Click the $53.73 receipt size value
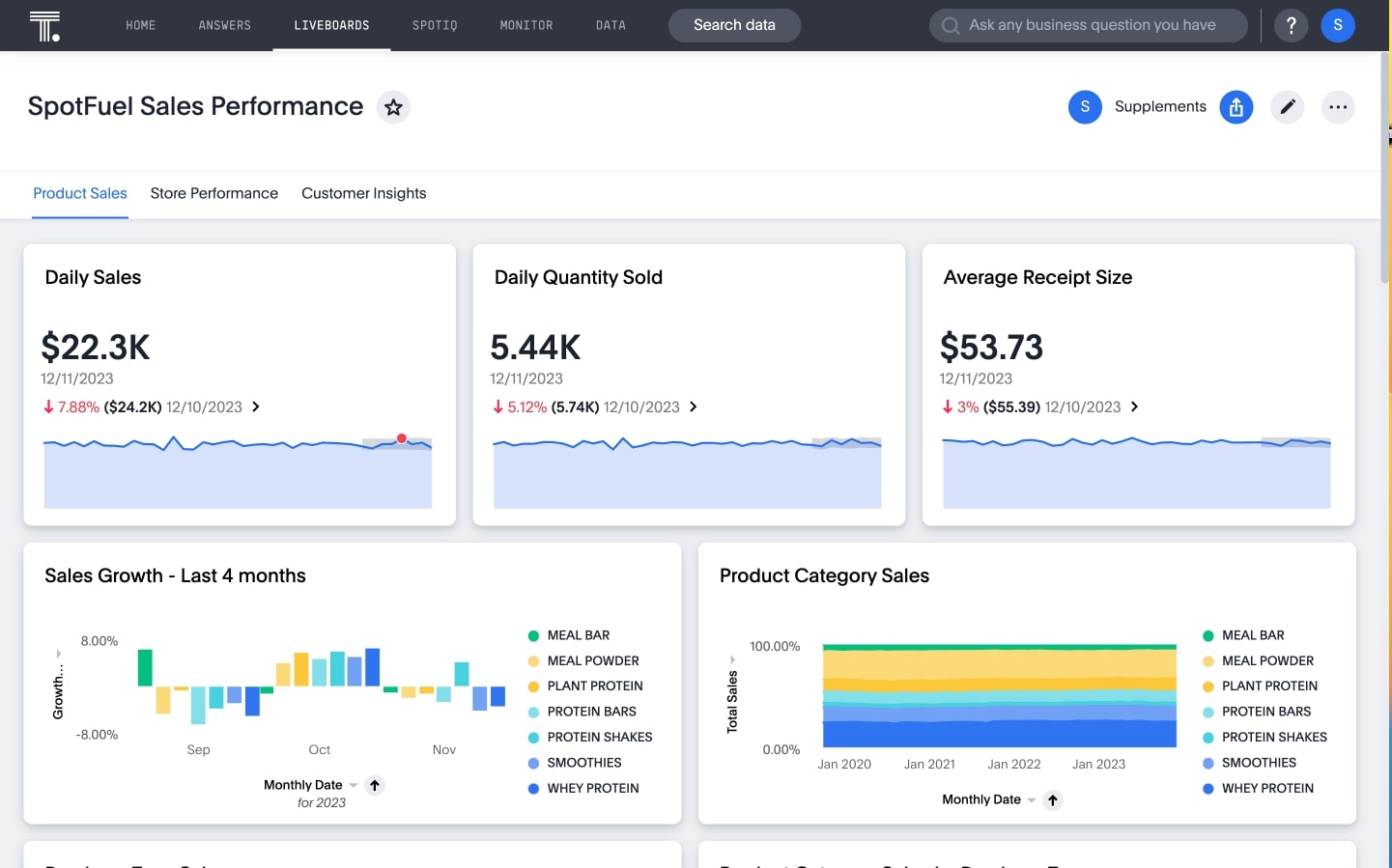The width and height of the screenshot is (1392, 868). (991, 347)
